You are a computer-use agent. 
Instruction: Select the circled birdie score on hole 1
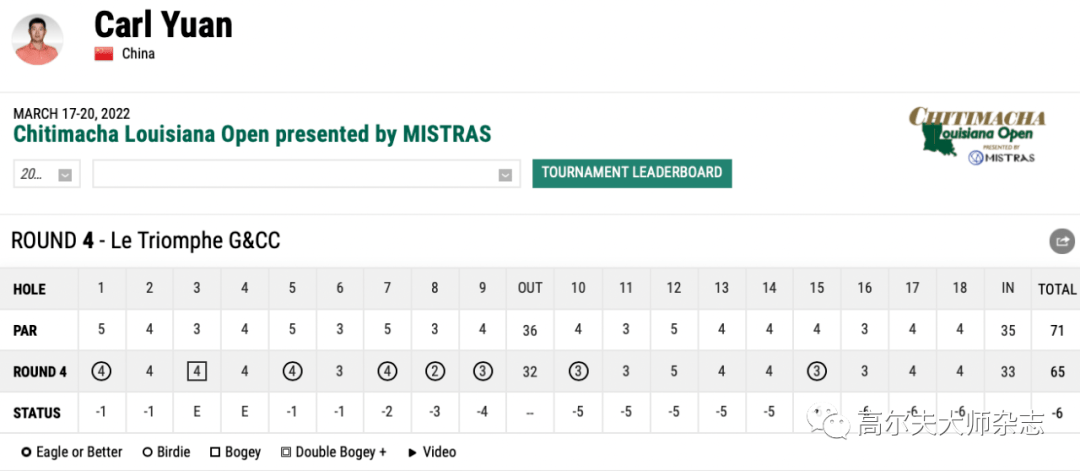click(101, 372)
